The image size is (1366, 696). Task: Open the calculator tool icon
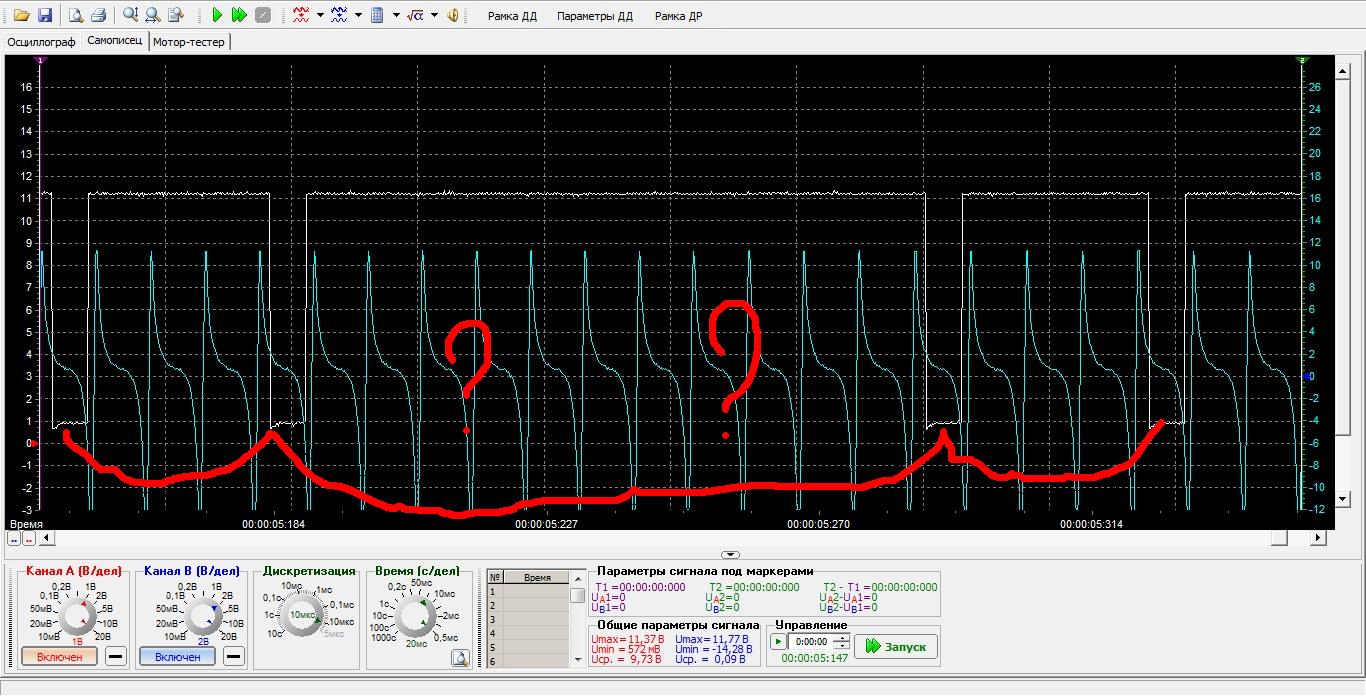[378, 15]
